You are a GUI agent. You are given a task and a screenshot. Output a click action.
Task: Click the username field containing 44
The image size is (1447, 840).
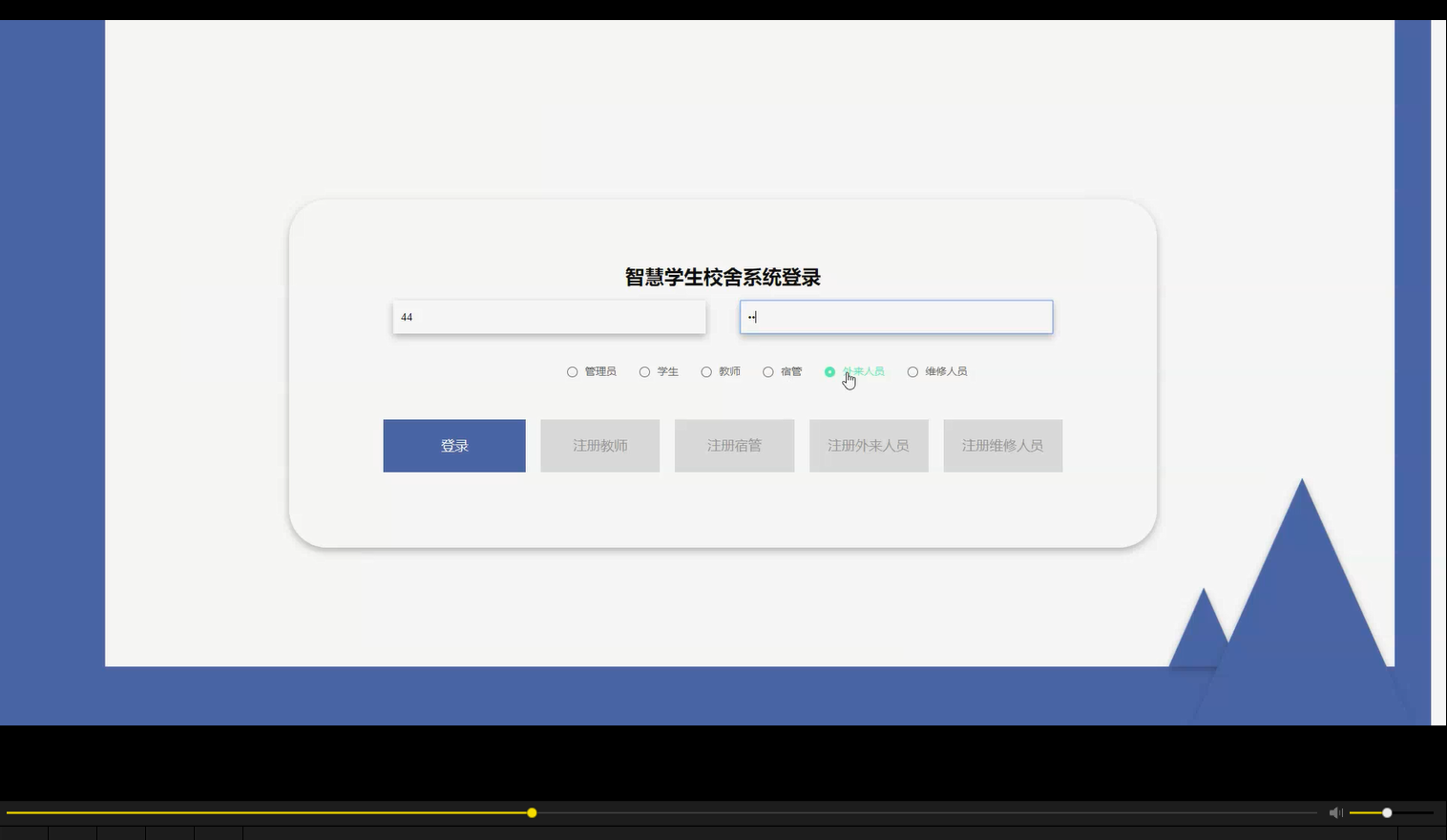coord(549,316)
